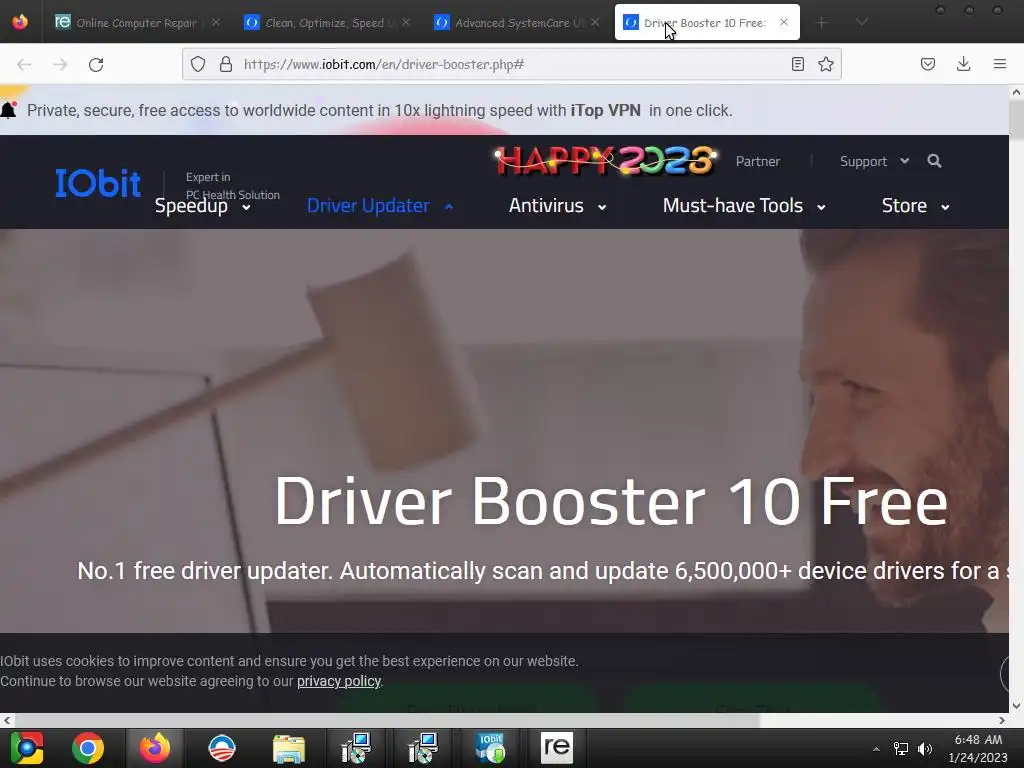Open the Save to Pocket icon
1024x768 pixels.
pos(928,64)
